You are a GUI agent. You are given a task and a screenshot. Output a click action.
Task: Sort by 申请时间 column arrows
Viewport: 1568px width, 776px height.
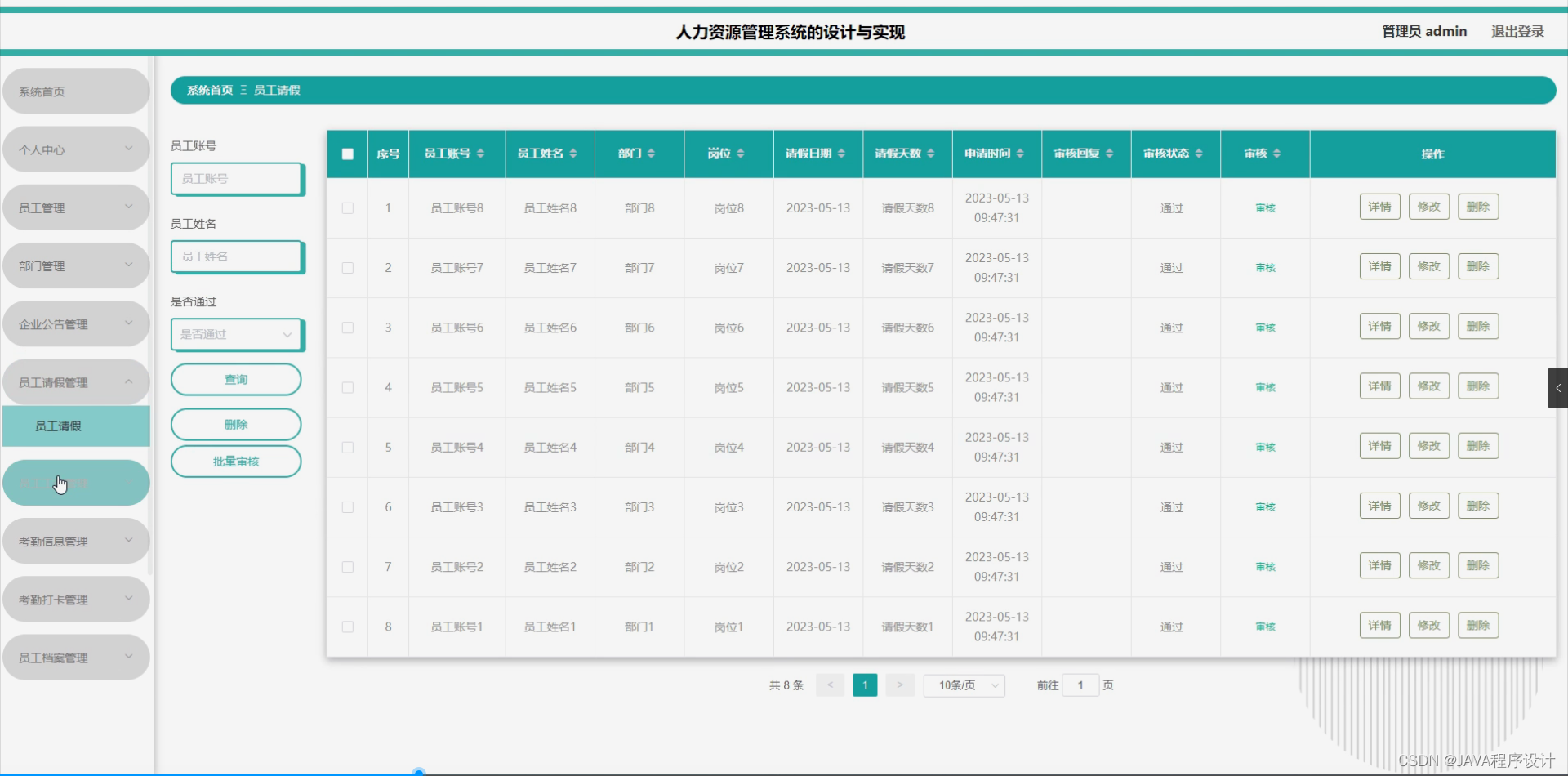click(1020, 154)
